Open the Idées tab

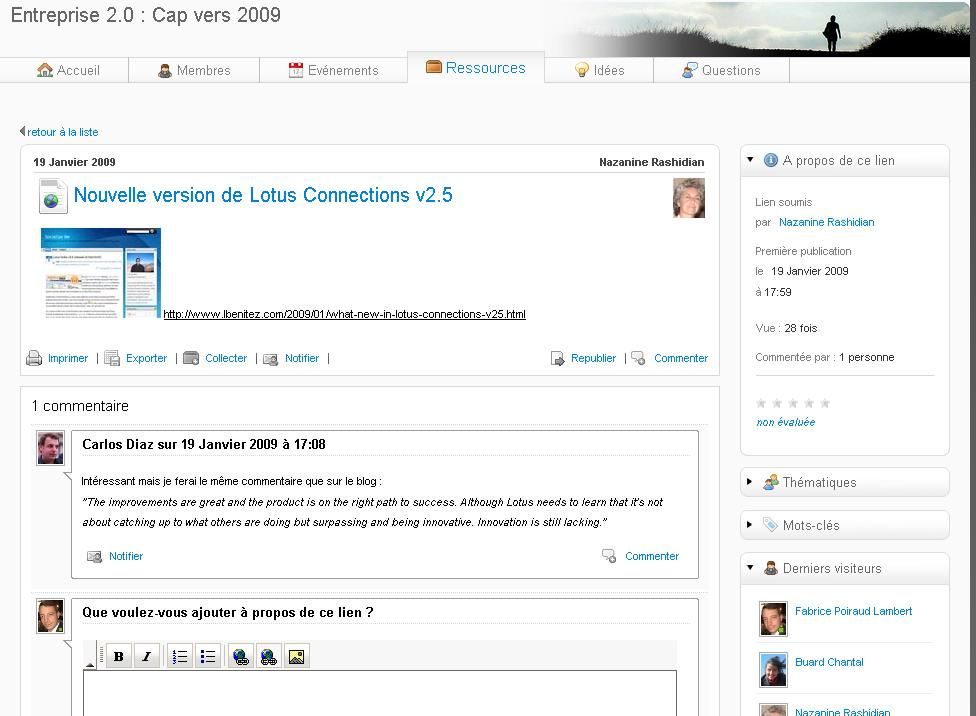(599, 70)
